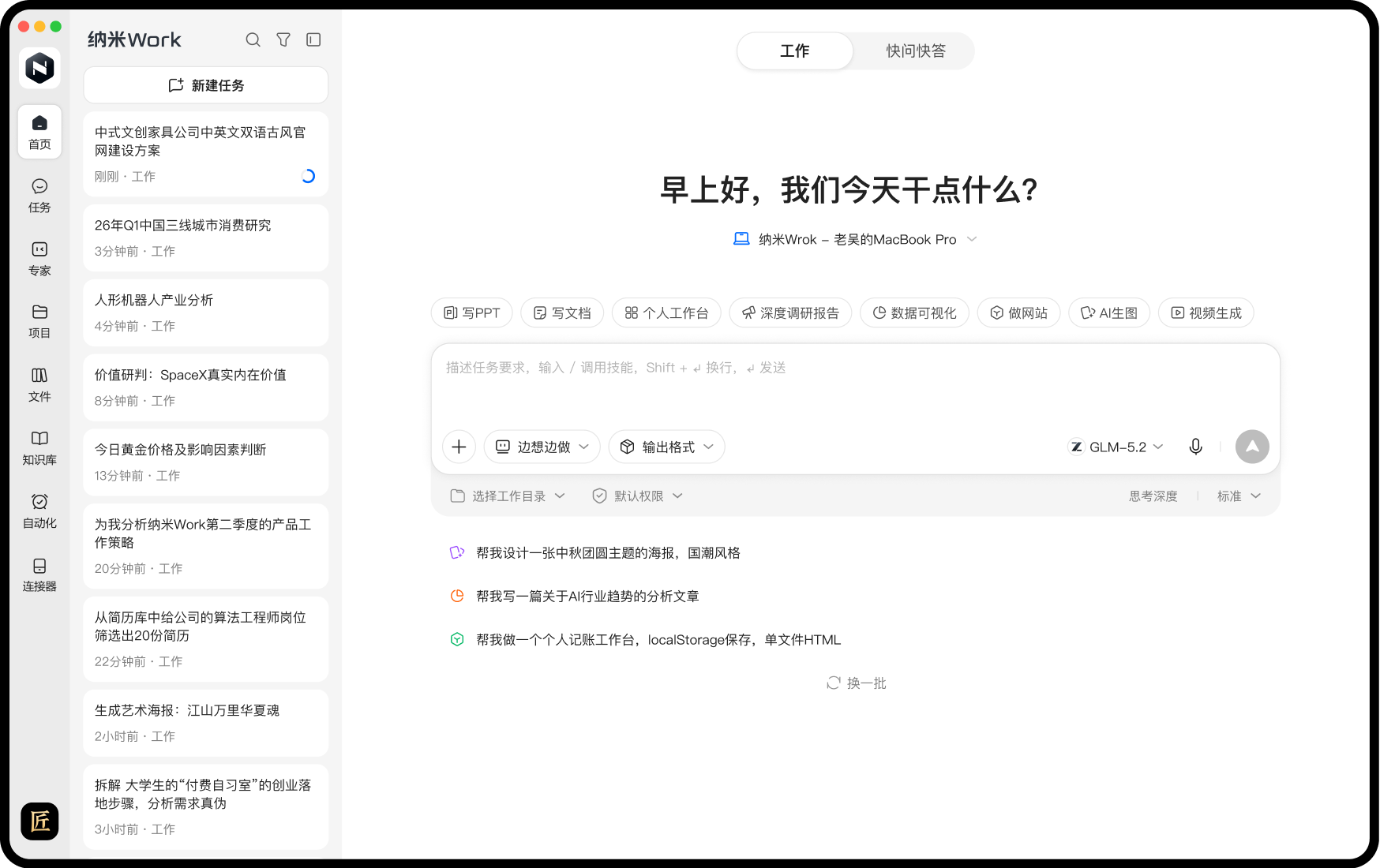
Task: Click the 个人工作台 skill chip
Action: click(x=666, y=313)
